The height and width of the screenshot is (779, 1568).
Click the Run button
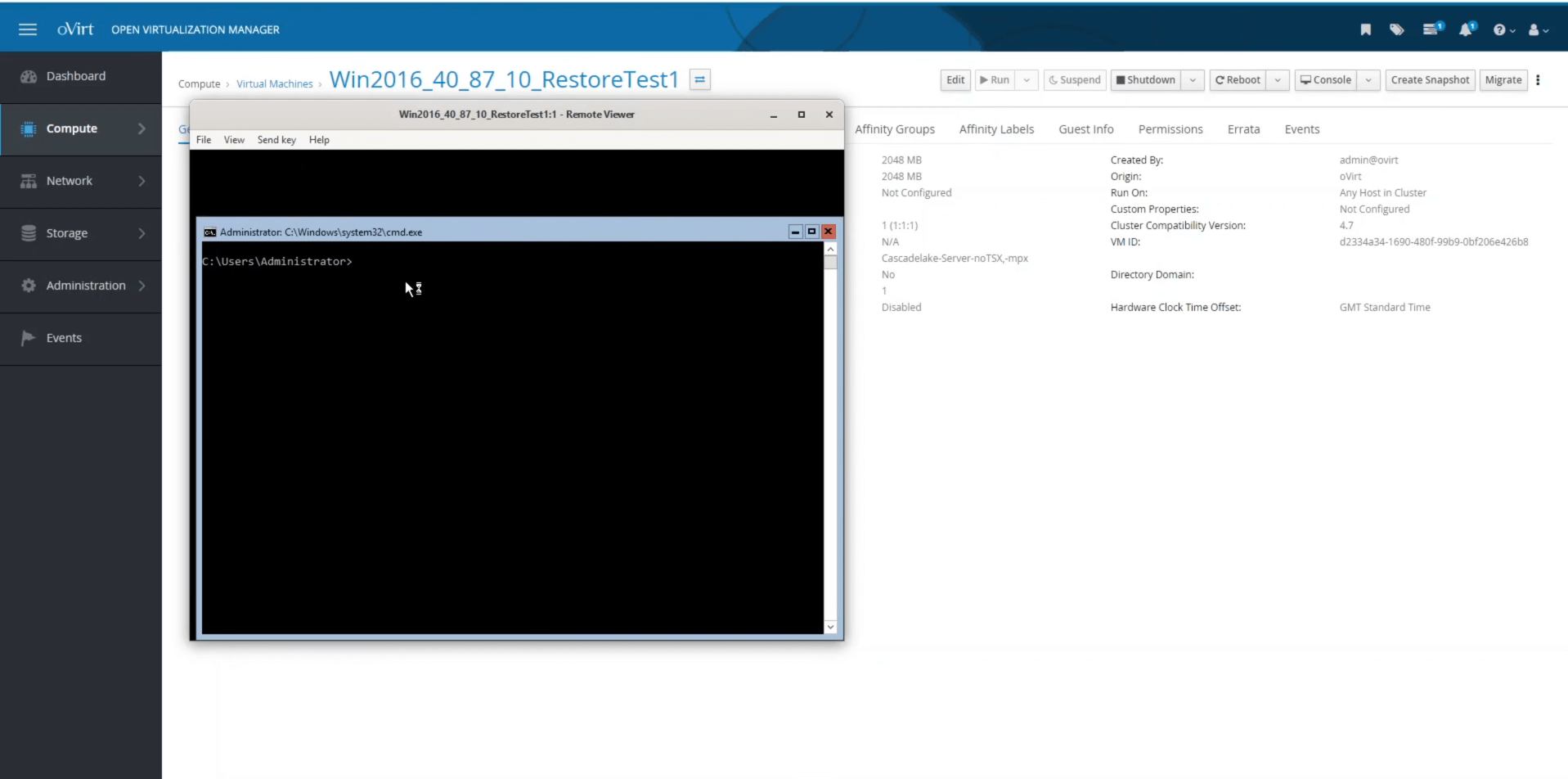tap(995, 79)
